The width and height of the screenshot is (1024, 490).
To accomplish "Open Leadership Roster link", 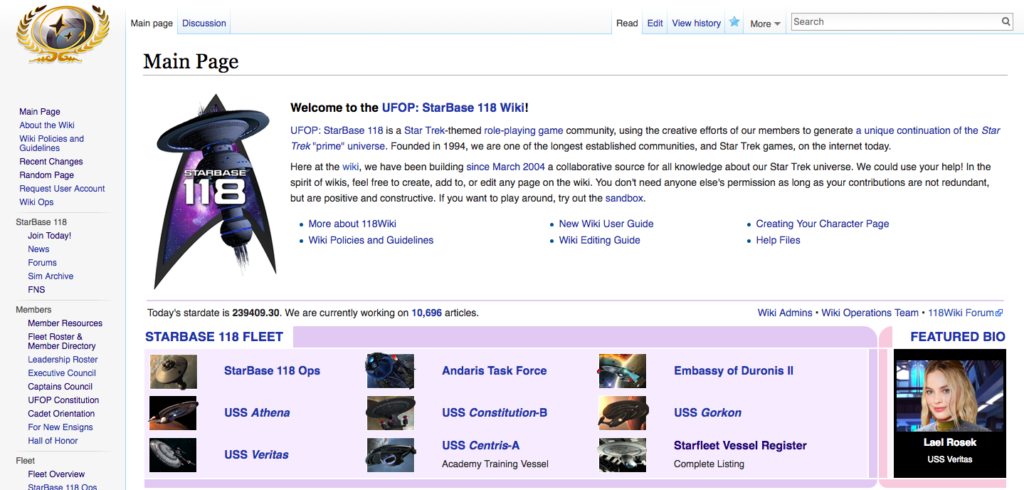I will (x=63, y=359).
